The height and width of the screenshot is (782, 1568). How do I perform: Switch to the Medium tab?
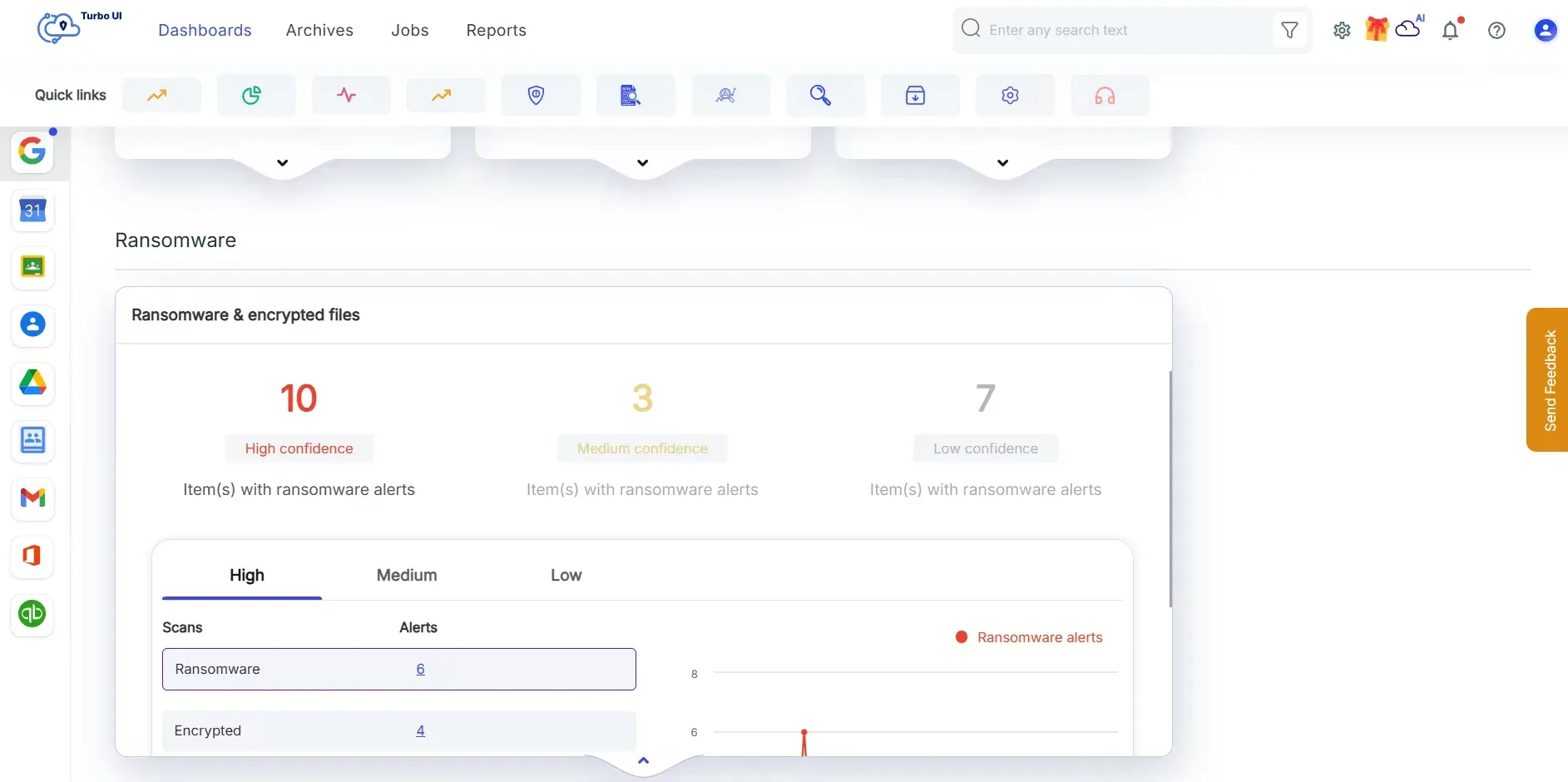407,575
